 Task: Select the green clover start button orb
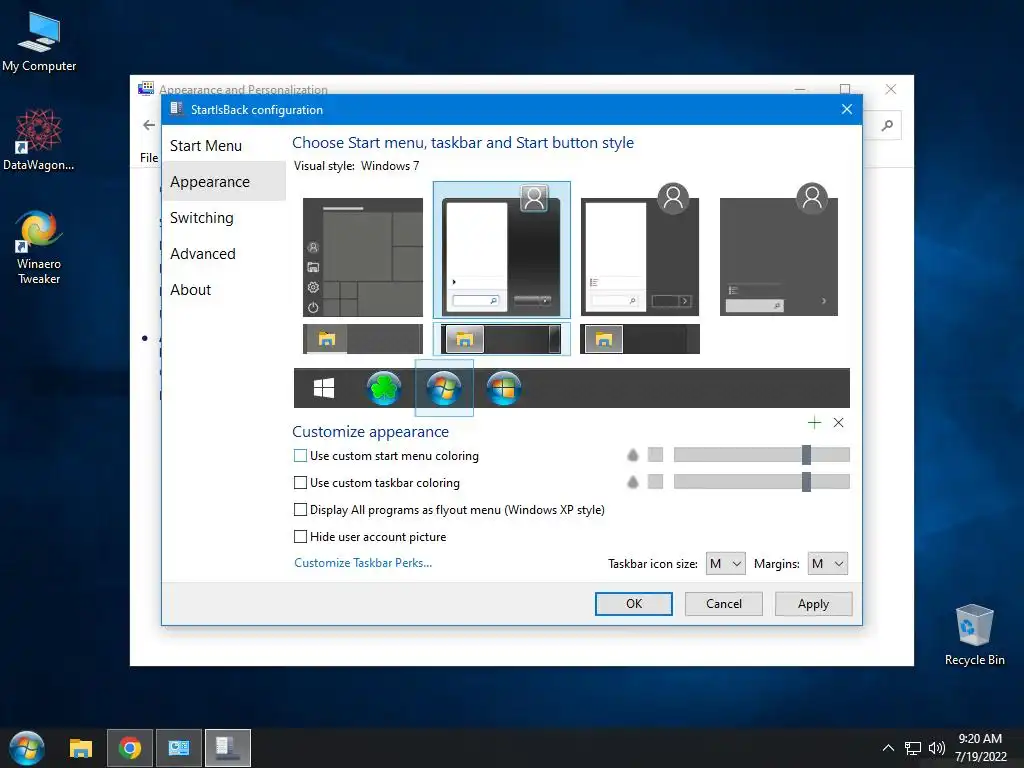click(384, 388)
